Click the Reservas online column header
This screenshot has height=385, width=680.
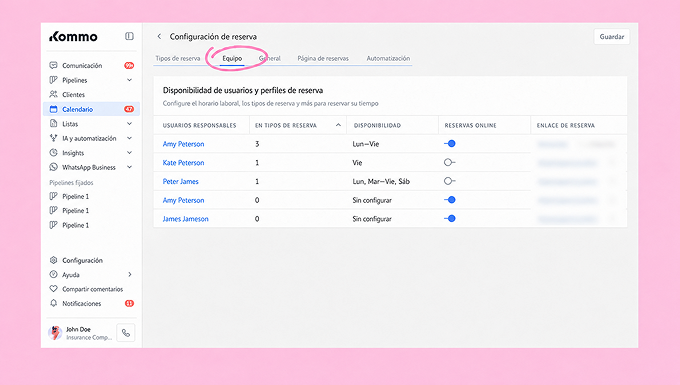coord(471,125)
